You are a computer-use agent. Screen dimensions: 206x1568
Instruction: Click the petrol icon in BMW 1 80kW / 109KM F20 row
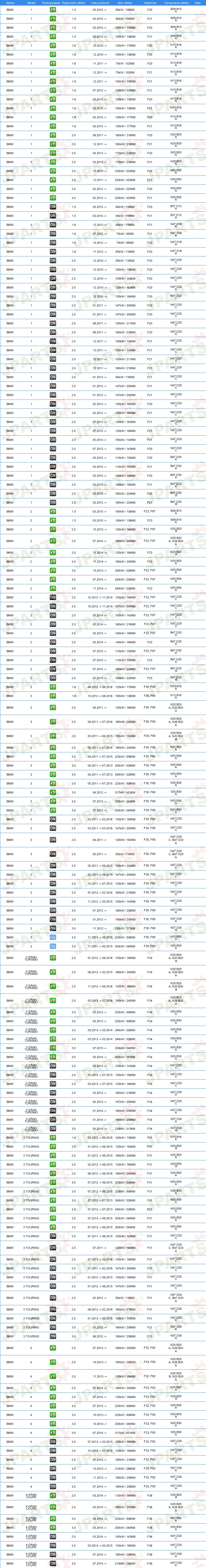click(x=53, y=10)
